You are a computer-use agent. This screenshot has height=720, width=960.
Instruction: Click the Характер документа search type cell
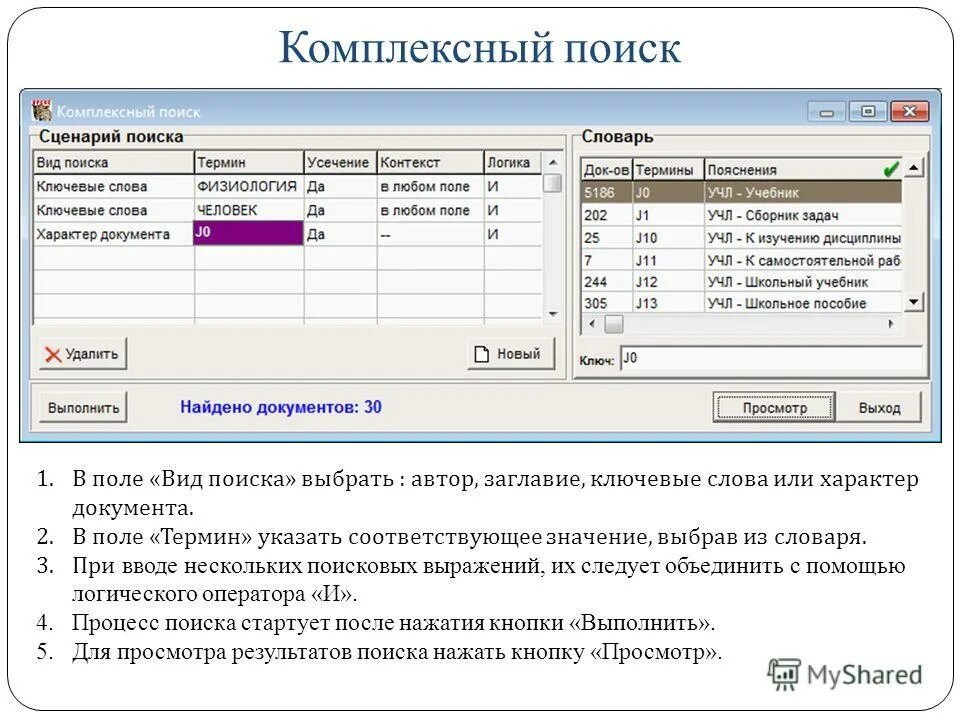[x=113, y=234]
